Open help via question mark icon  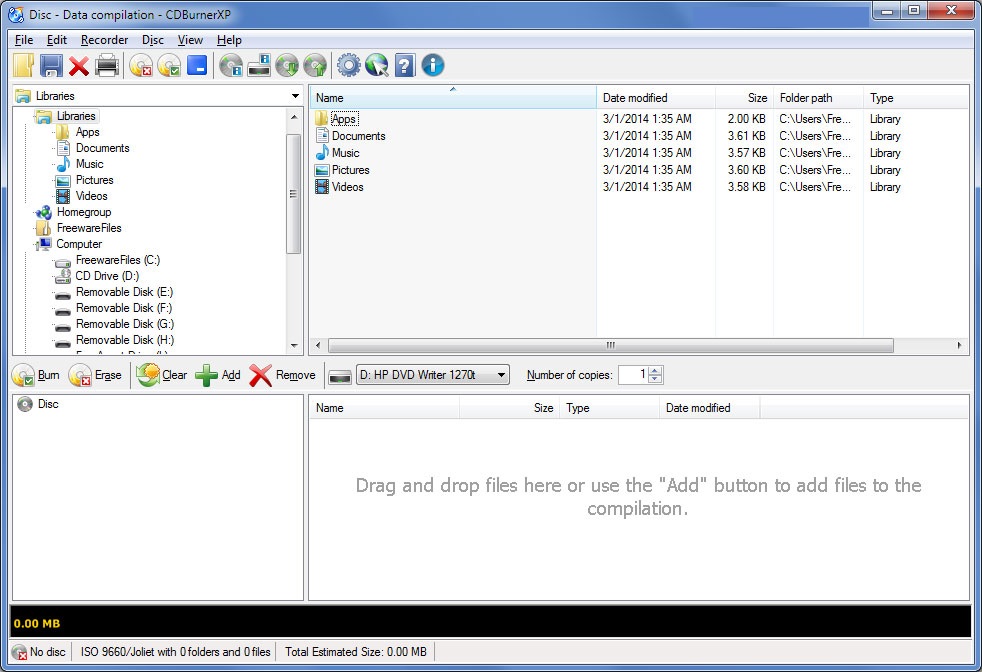click(405, 65)
